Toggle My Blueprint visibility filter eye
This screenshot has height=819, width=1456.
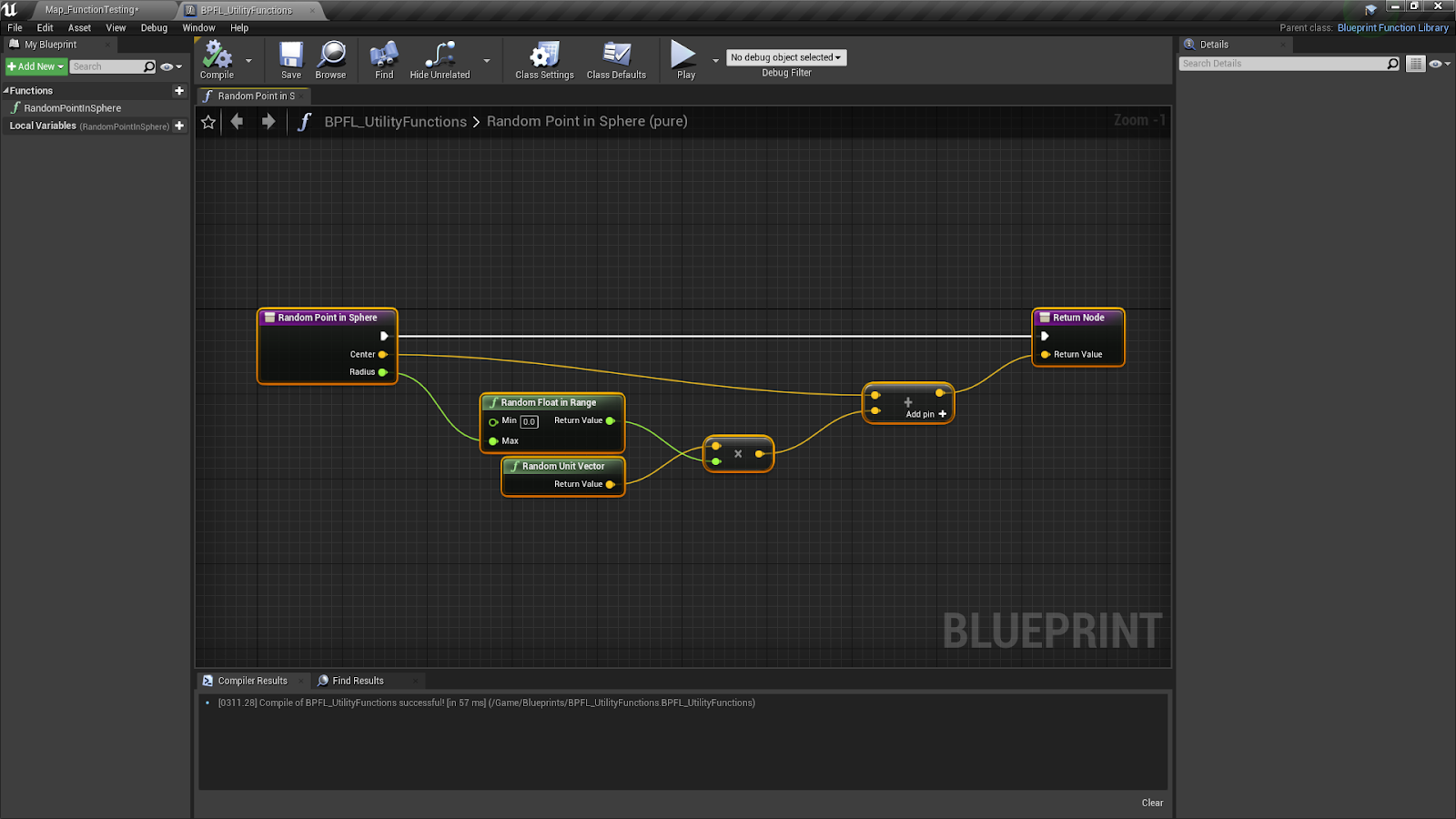pos(167,66)
